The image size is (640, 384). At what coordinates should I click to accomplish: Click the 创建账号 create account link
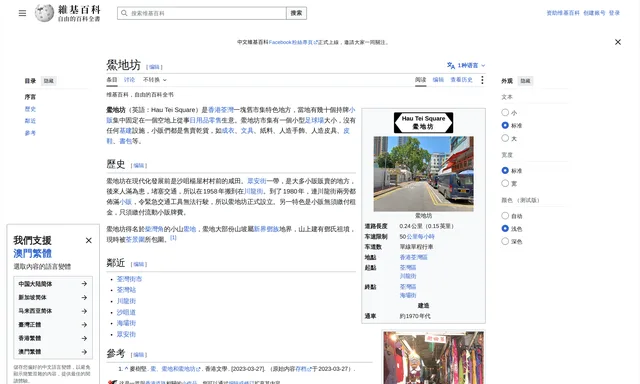pyautogui.click(x=594, y=13)
